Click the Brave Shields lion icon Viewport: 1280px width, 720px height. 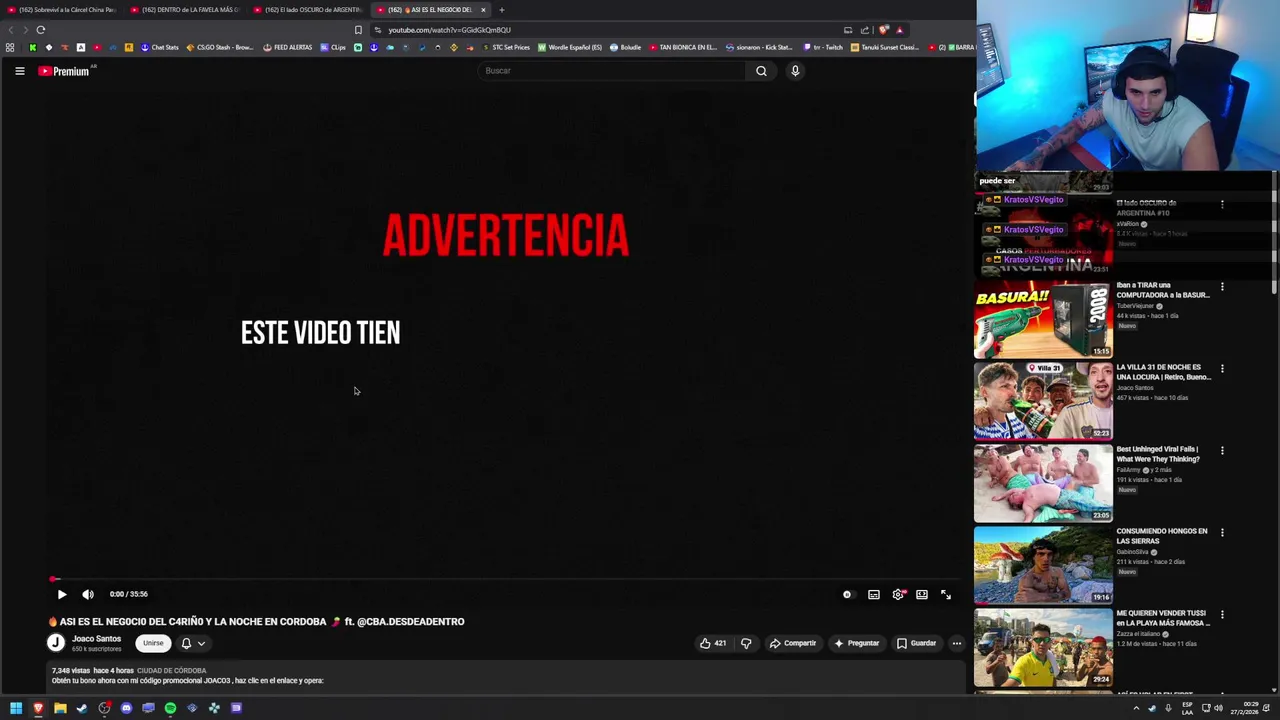point(883,30)
